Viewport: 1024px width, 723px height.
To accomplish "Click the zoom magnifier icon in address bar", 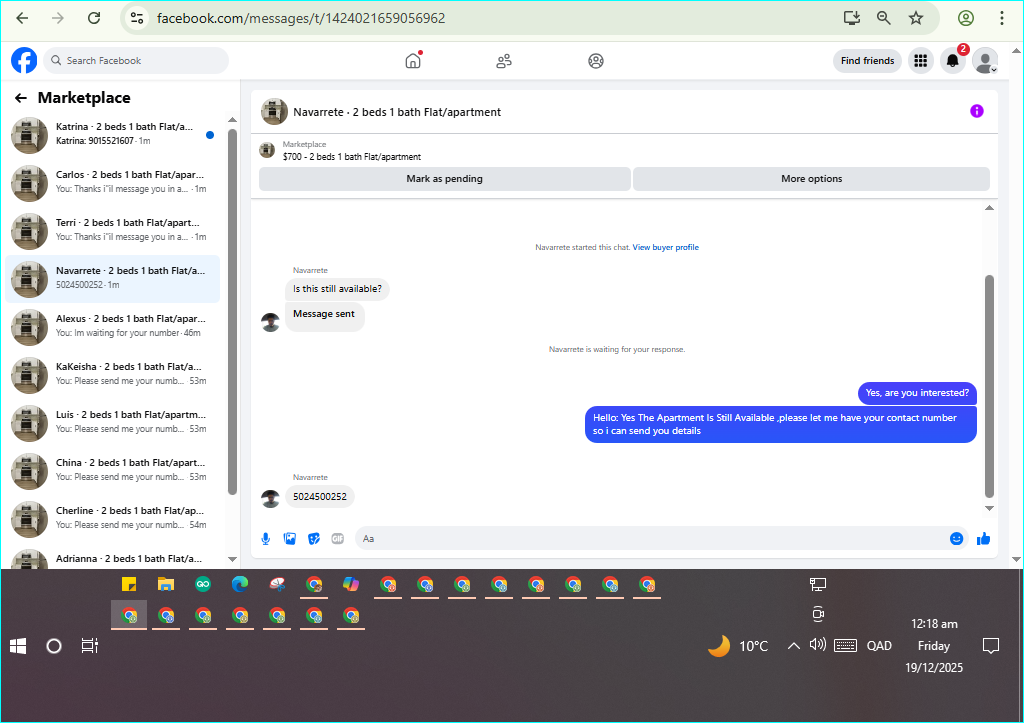I will (884, 18).
